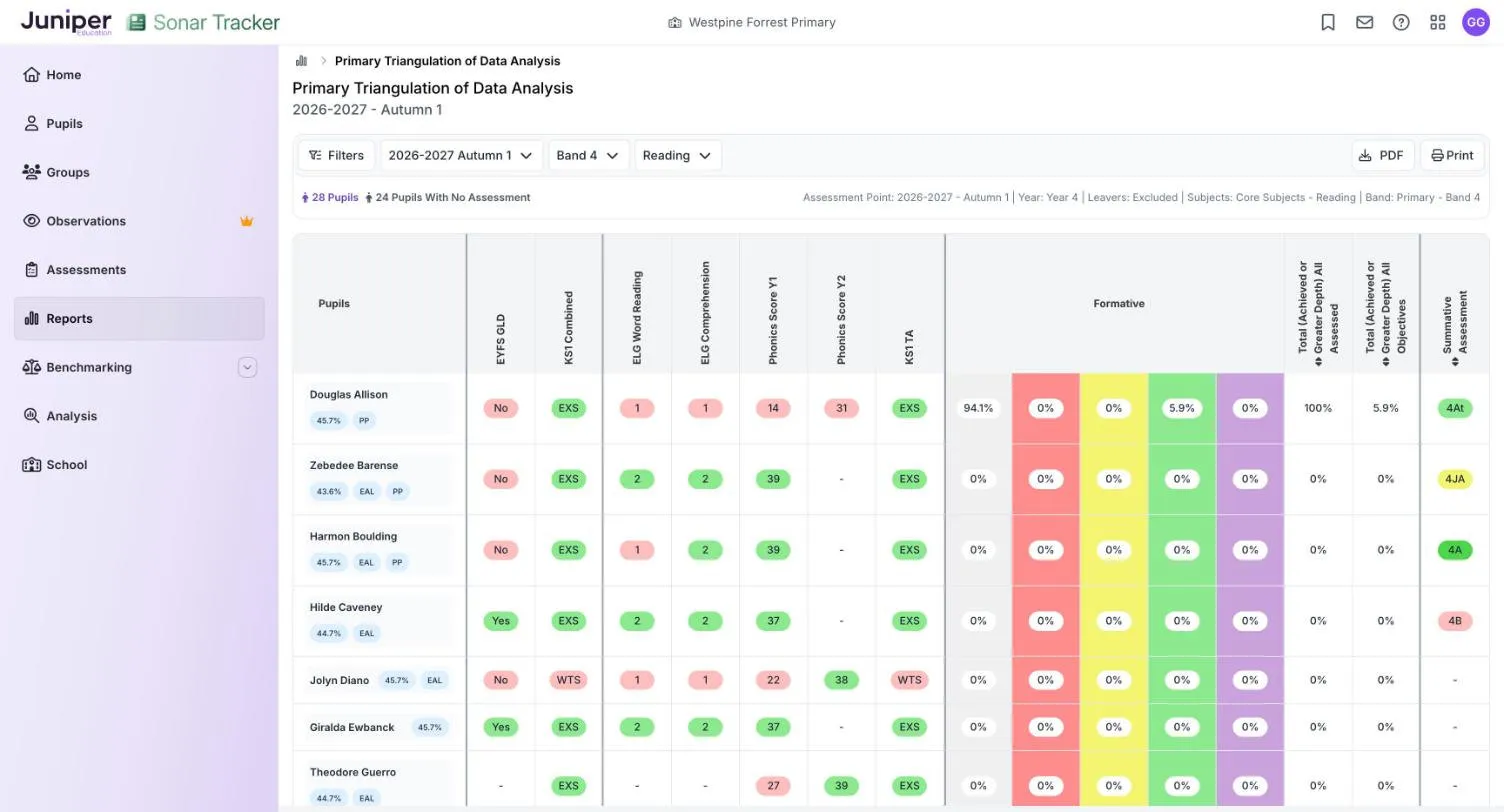Open the bookmark icon in top bar

[1328, 22]
